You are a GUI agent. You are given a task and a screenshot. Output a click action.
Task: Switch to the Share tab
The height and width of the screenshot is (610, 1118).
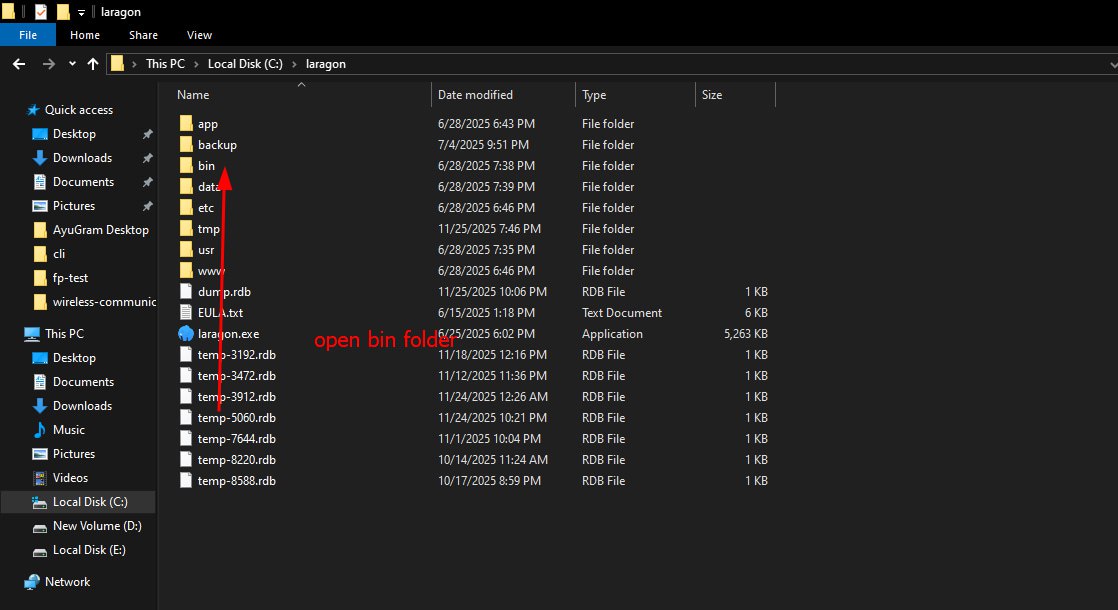(143, 35)
